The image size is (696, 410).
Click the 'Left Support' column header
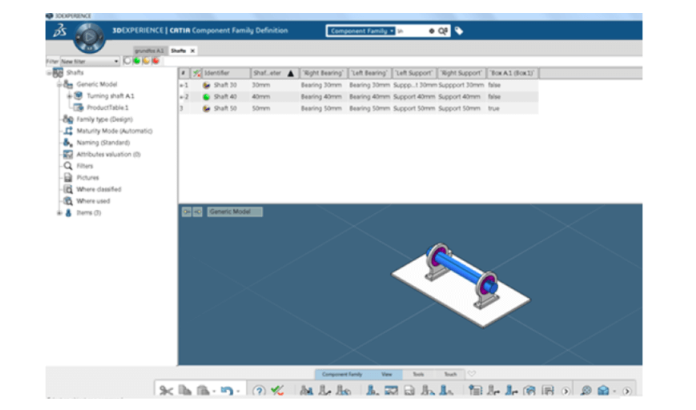tap(414, 73)
